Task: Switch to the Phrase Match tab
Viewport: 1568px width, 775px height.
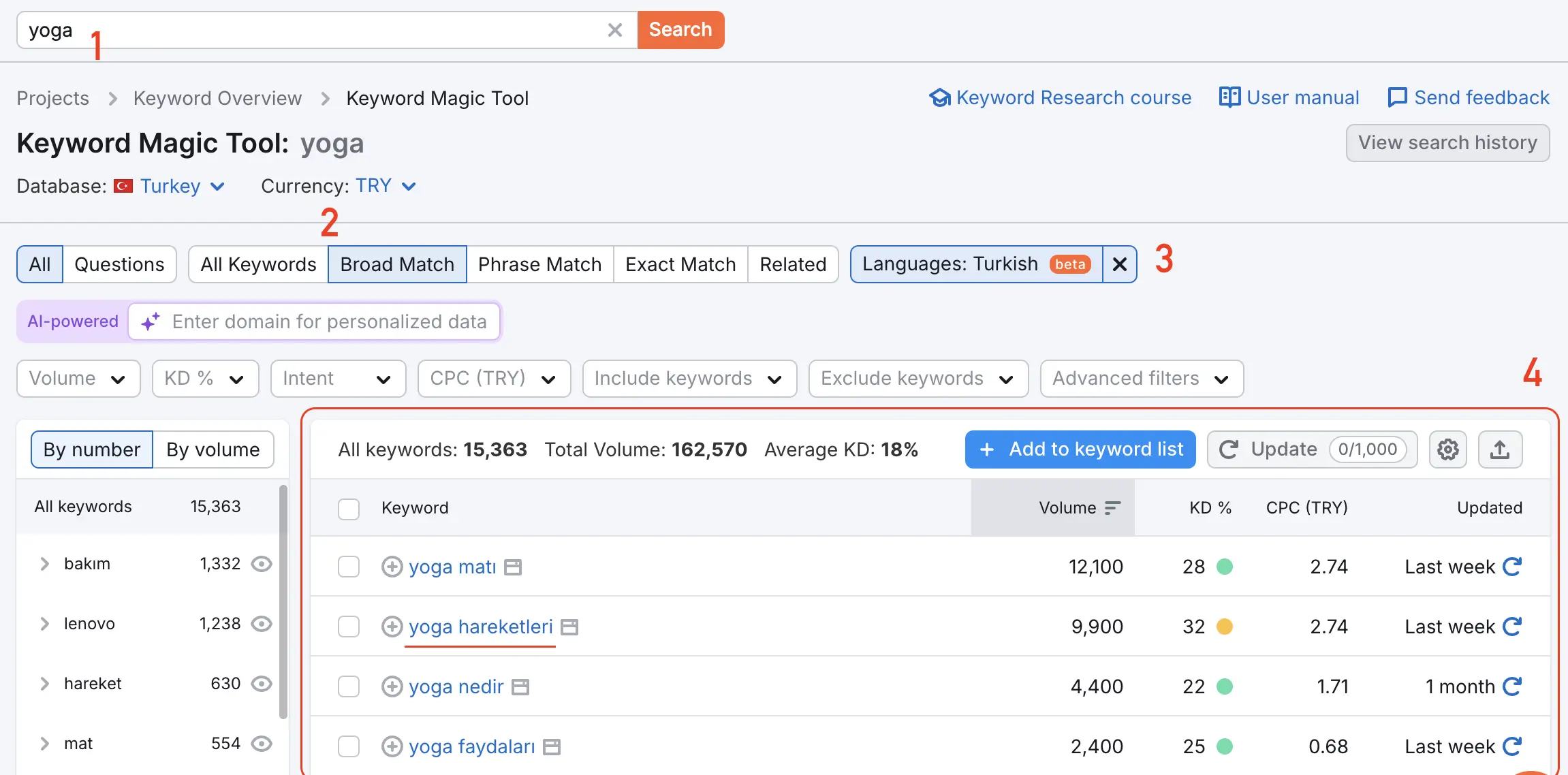Action: (539, 264)
